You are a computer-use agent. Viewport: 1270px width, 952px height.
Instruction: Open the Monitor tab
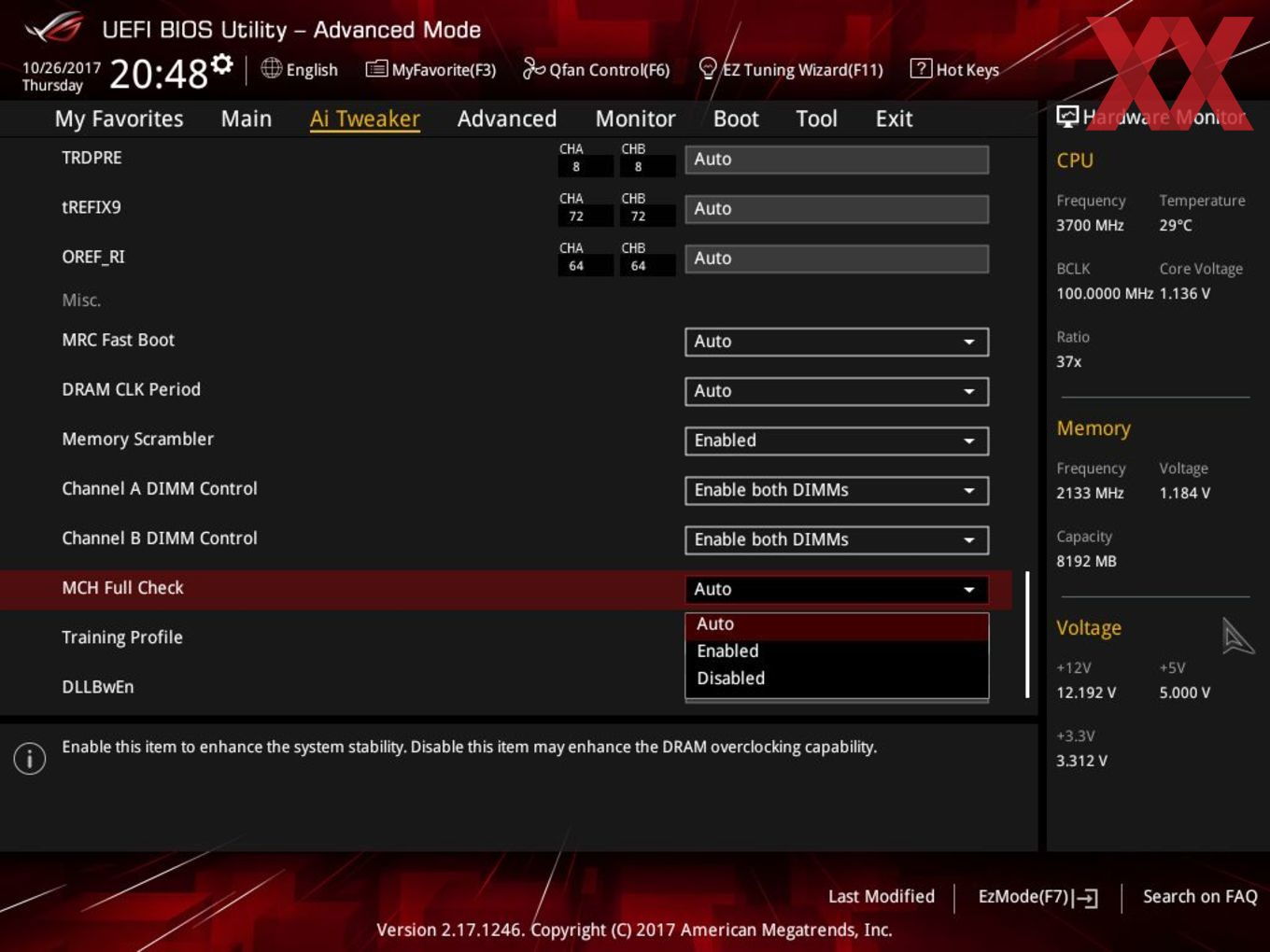636,119
